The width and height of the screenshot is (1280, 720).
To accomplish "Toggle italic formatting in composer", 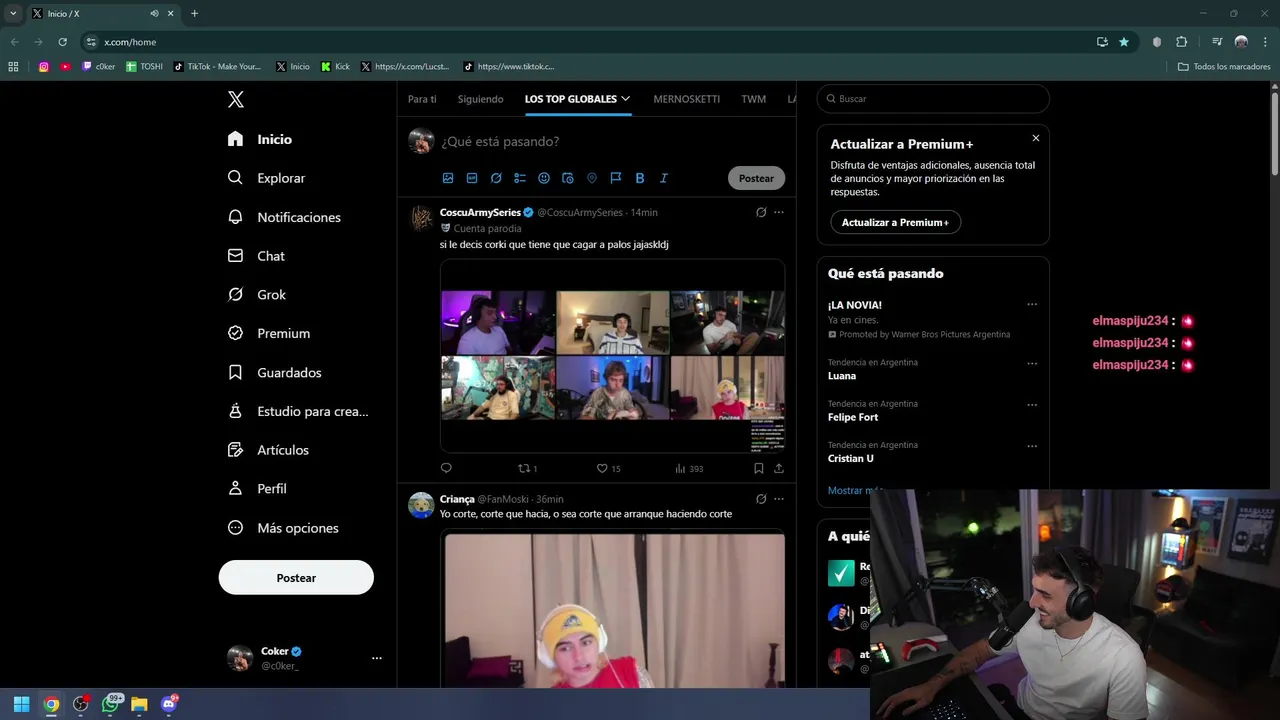I will coord(663,178).
